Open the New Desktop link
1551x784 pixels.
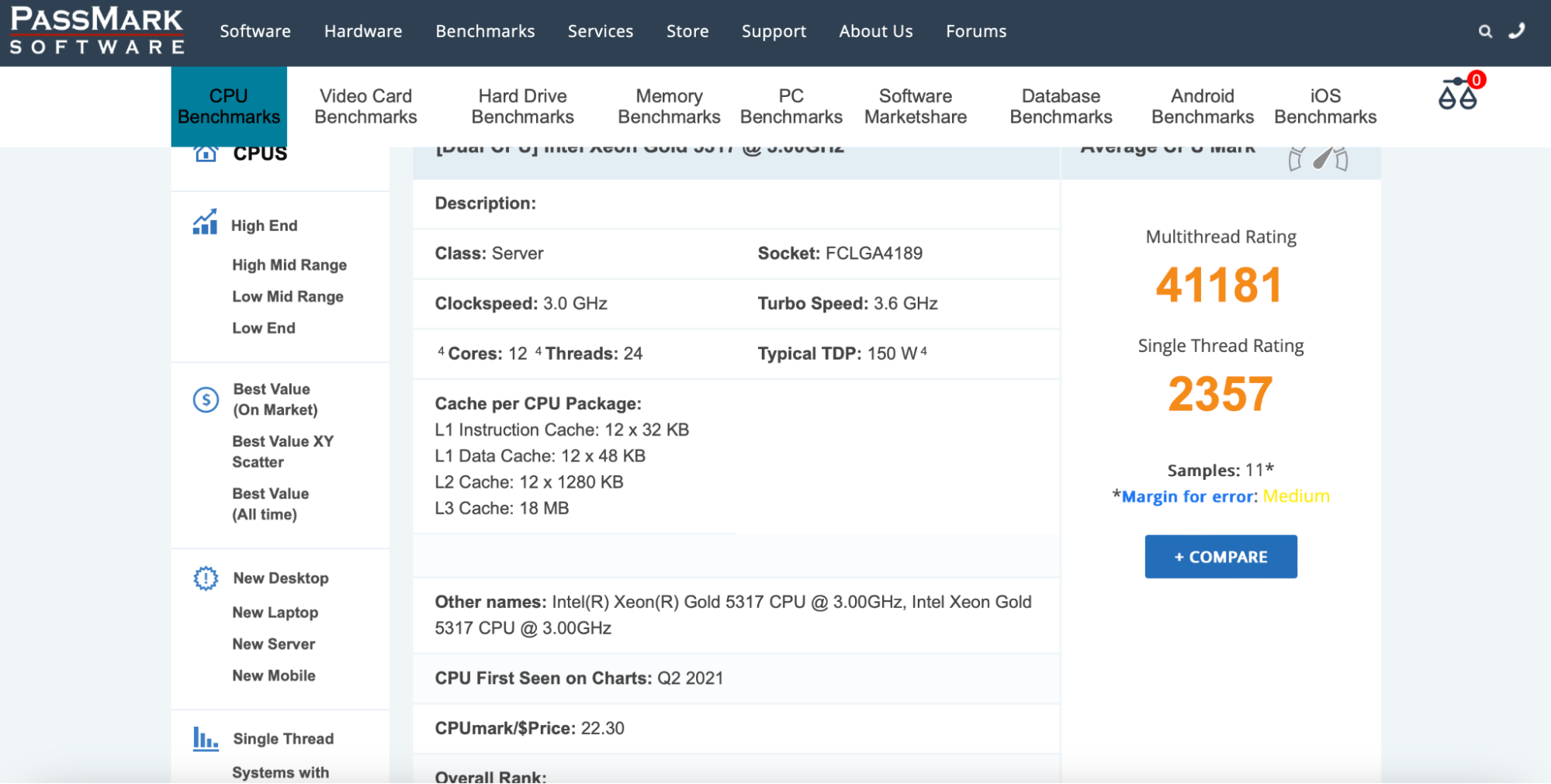281,579
